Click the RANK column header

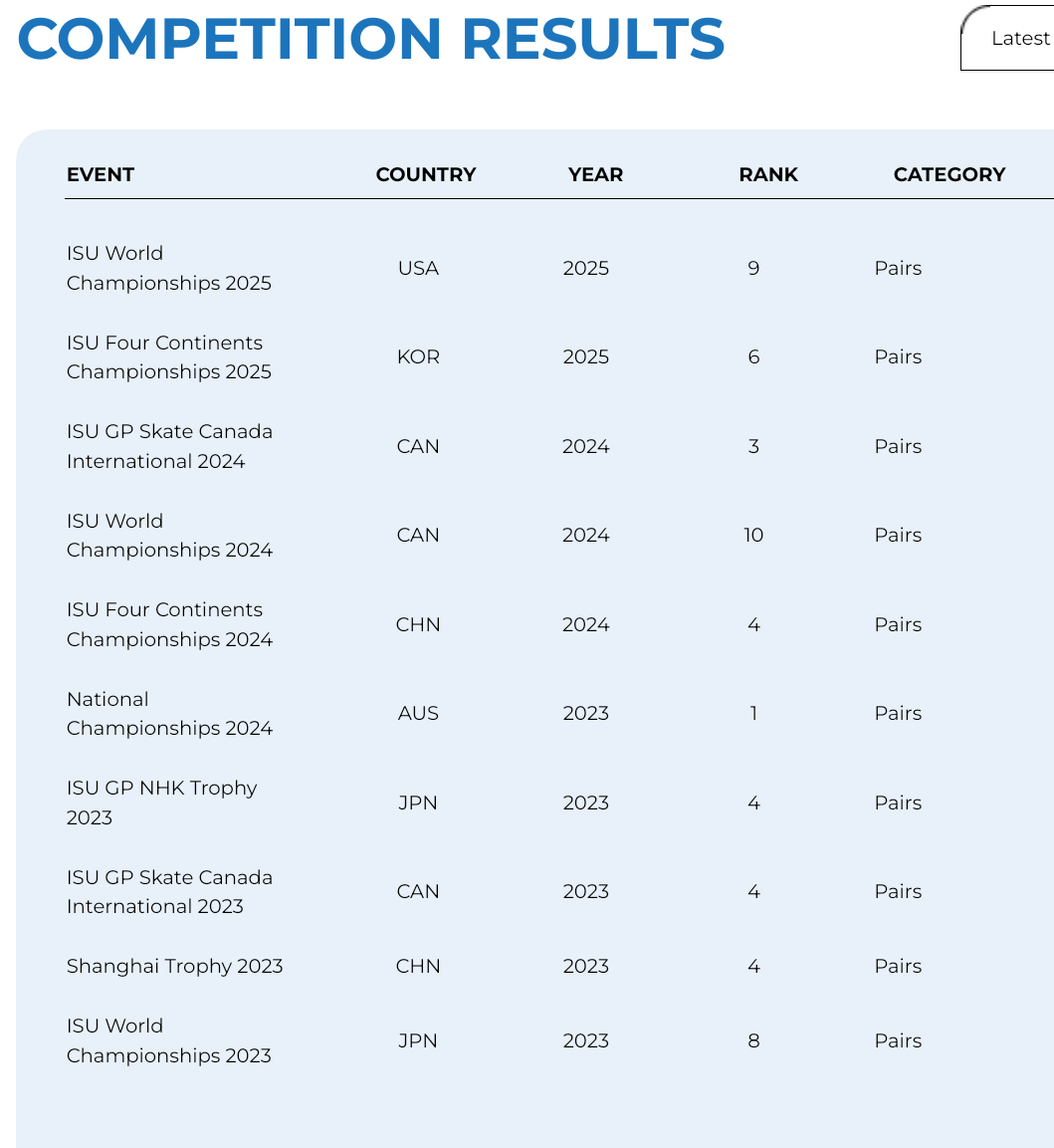coord(768,174)
